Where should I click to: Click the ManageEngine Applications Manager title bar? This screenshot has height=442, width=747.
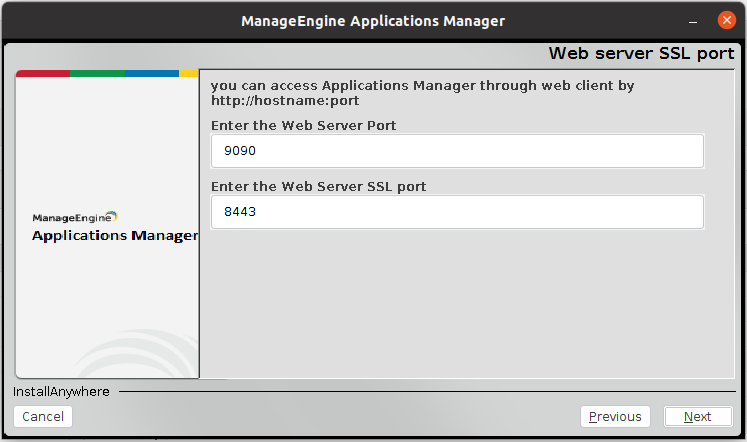click(373, 20)
